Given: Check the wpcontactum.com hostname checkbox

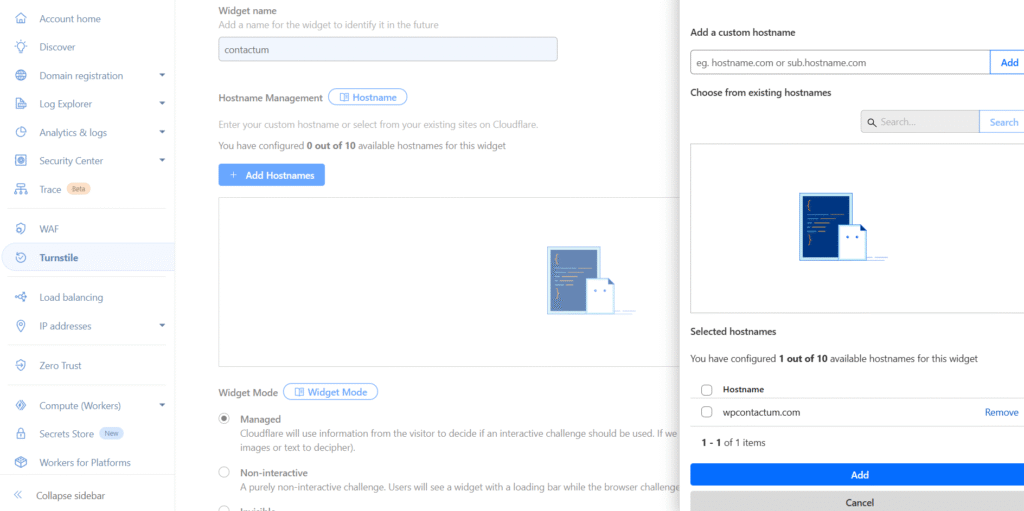Looking at the screenshot, I should coord(707,412).
